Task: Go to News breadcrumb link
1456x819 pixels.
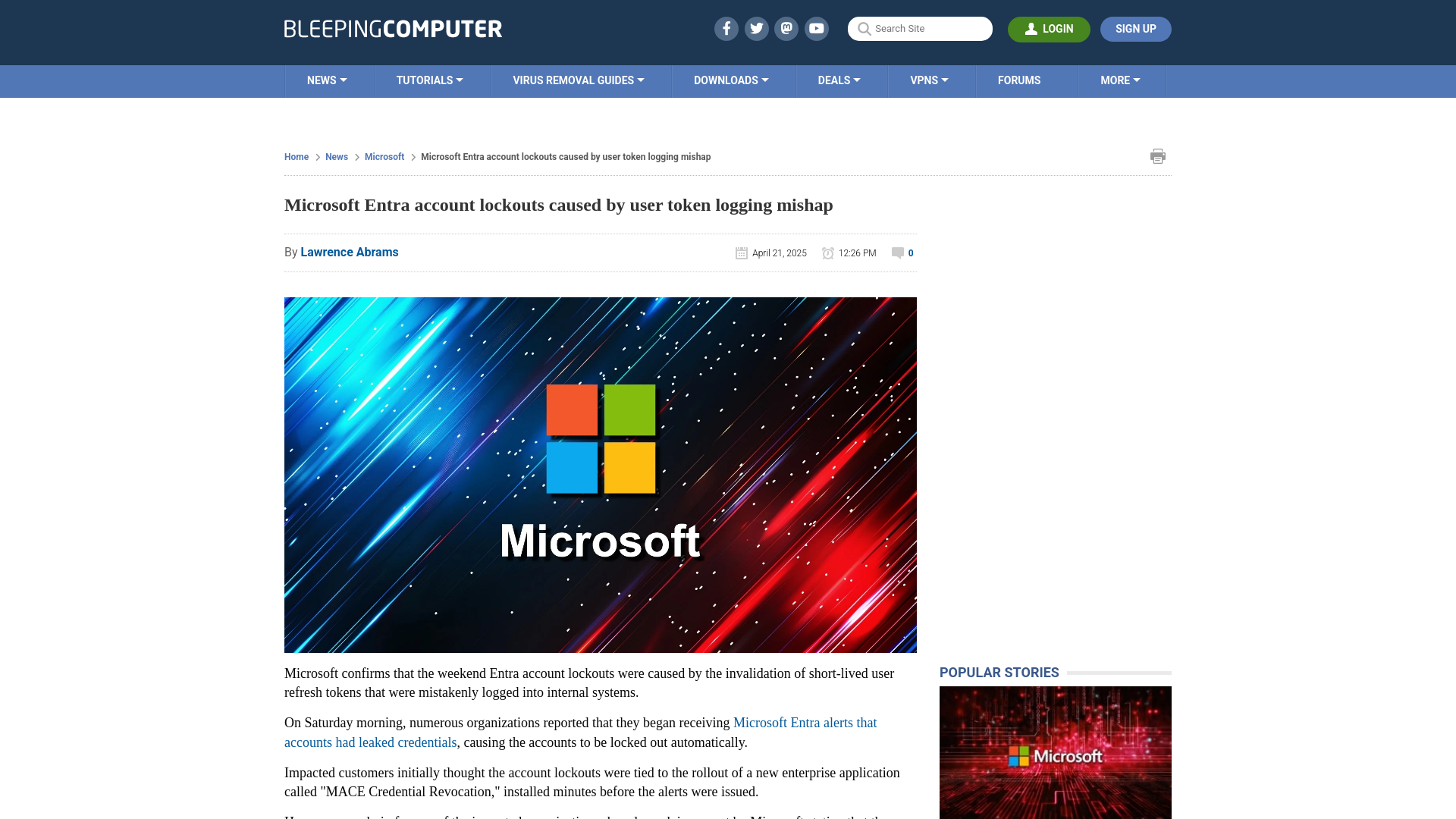Action: (x=337, y=157)
